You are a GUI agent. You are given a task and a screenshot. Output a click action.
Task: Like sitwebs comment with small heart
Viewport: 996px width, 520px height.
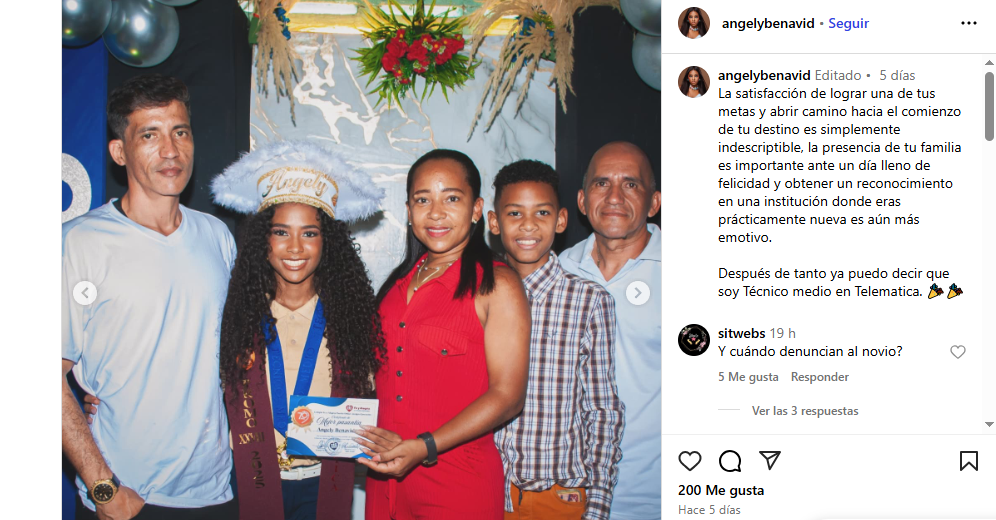(958, 352)
